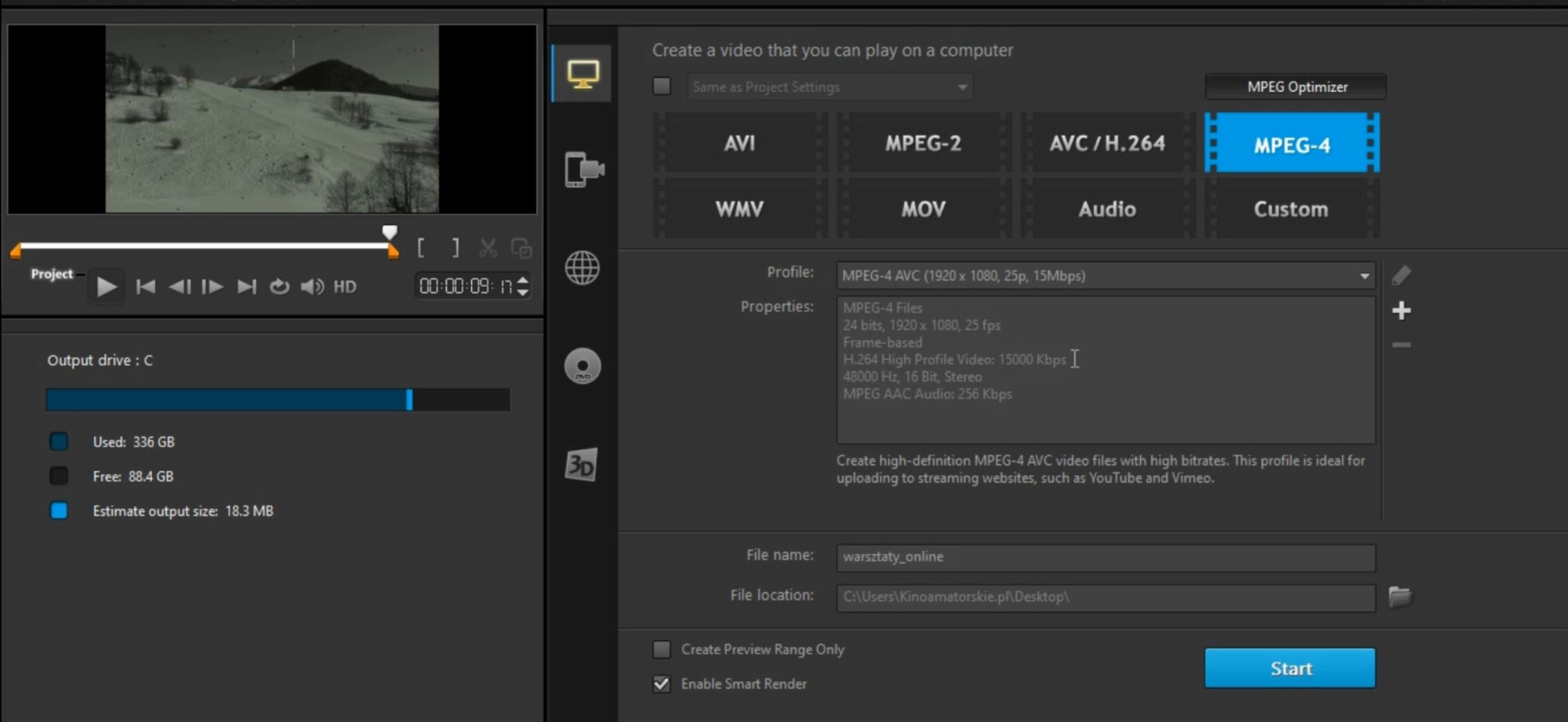Open the Same as Project Settings dropdown
Viewport: 1568px width, 722px height.
[962, 88]
